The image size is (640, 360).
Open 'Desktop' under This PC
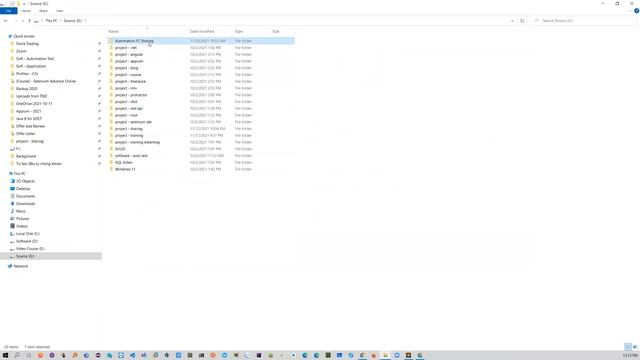pos(23,189)
